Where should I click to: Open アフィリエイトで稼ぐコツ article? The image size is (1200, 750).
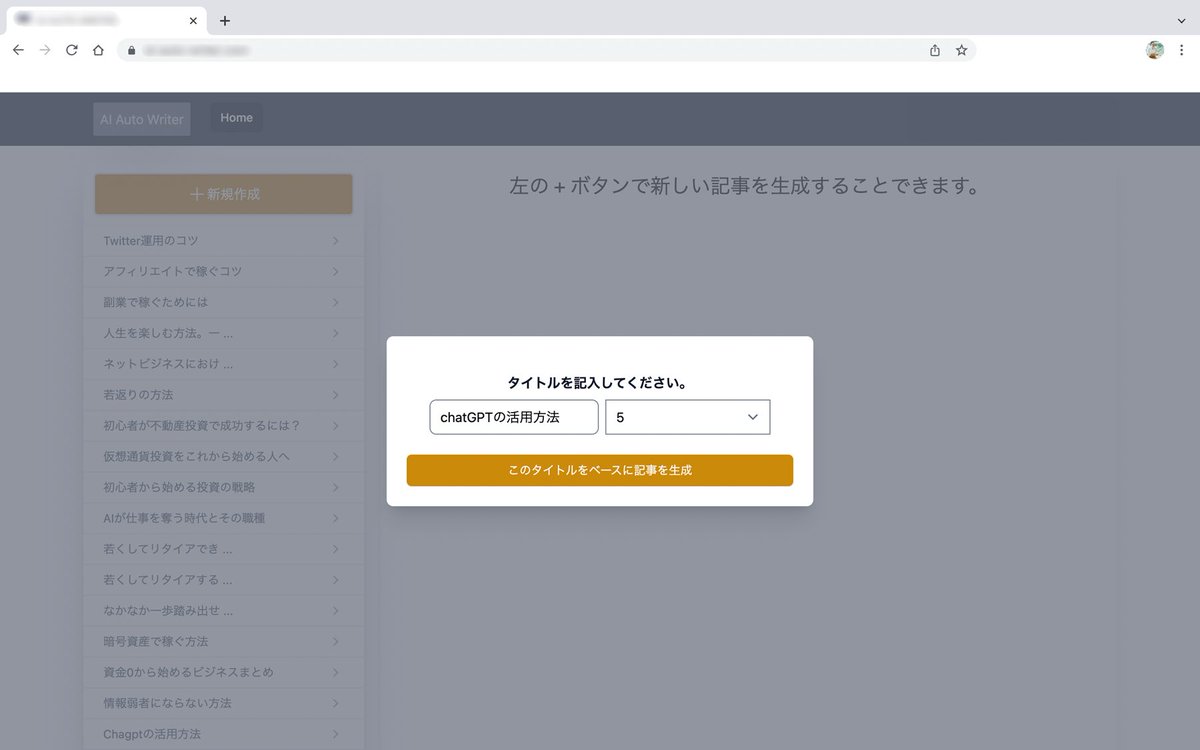[173, 272]
